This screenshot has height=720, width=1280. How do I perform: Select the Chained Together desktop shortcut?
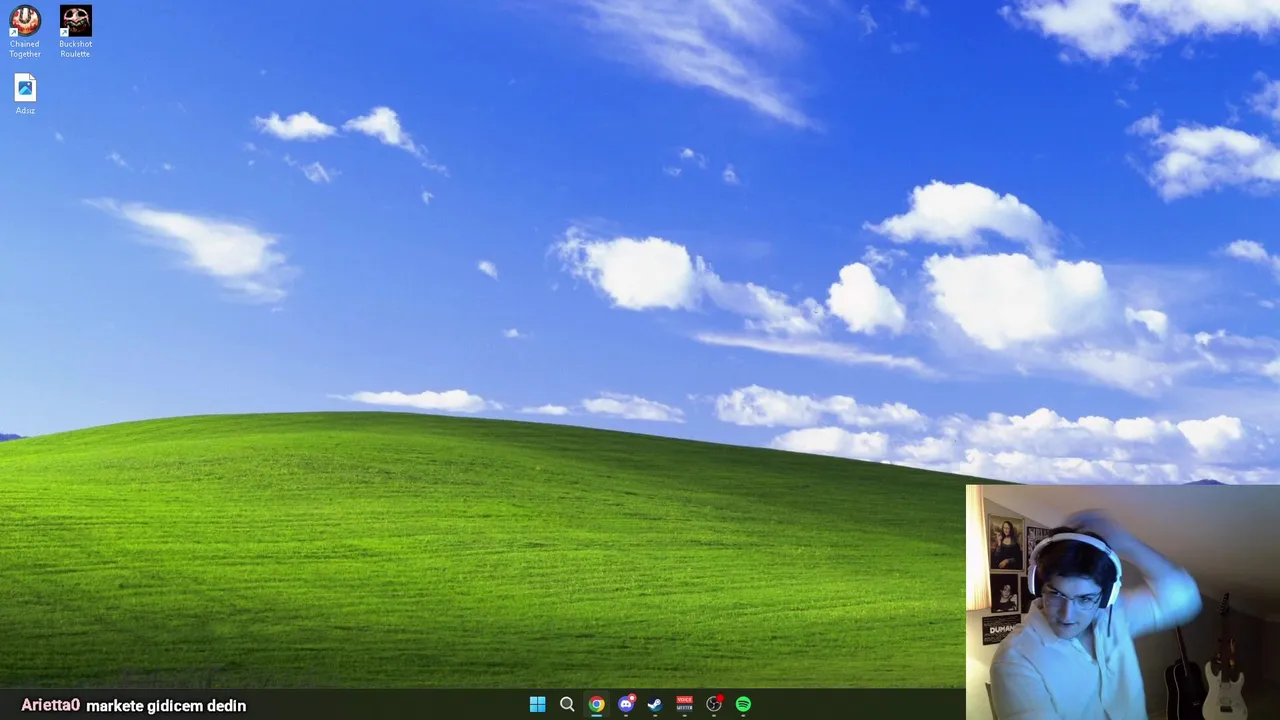[x=25, y=31]
